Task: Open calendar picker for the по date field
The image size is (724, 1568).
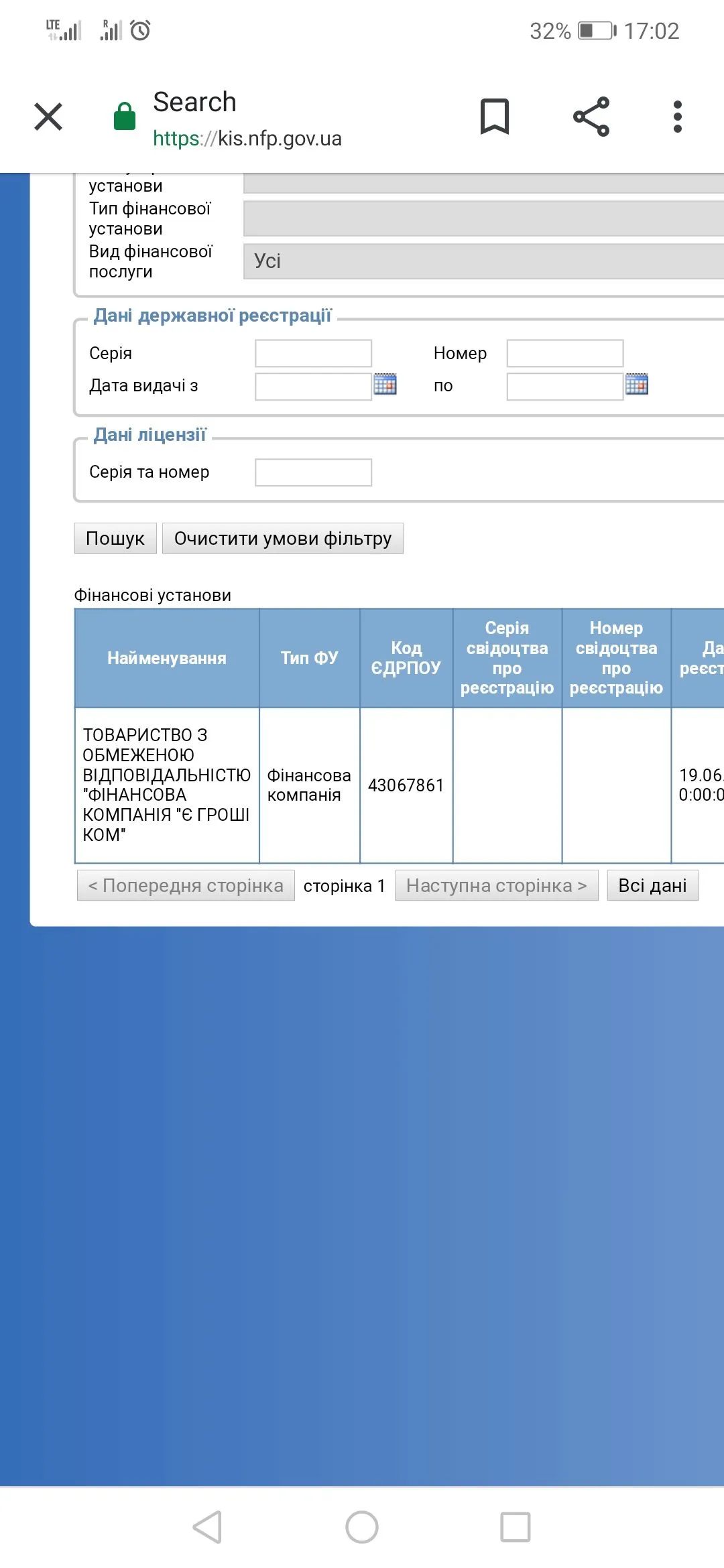Action: tap(636, 385)
